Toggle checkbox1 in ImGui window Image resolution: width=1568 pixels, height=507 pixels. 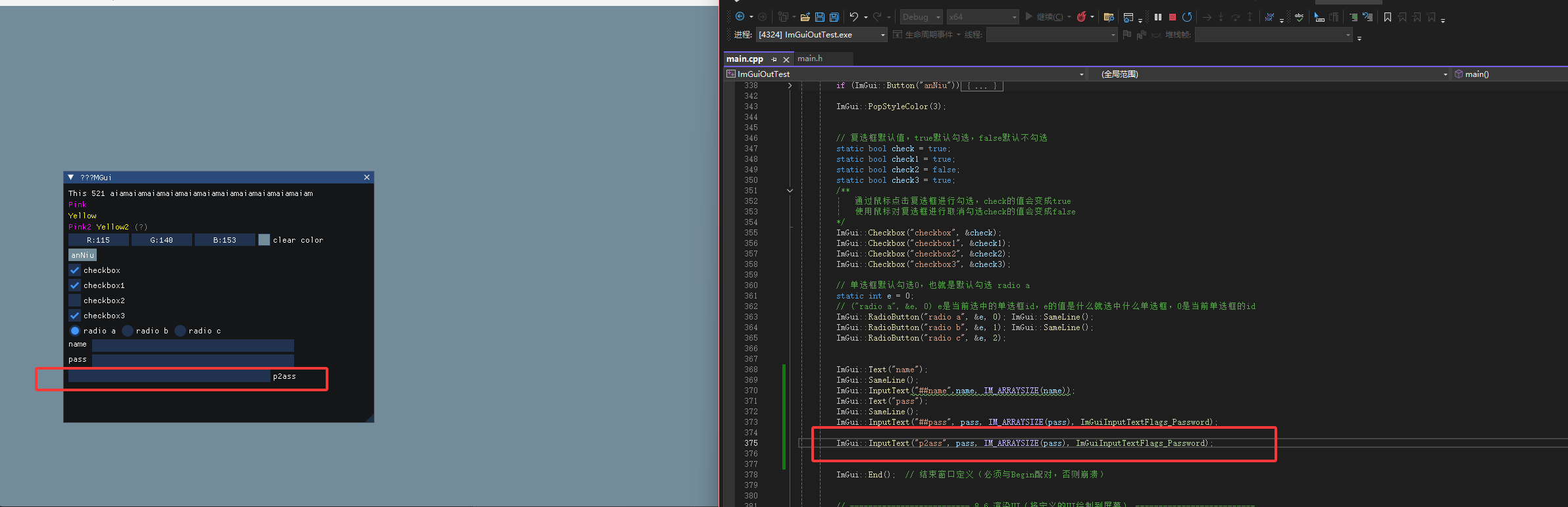74,285
